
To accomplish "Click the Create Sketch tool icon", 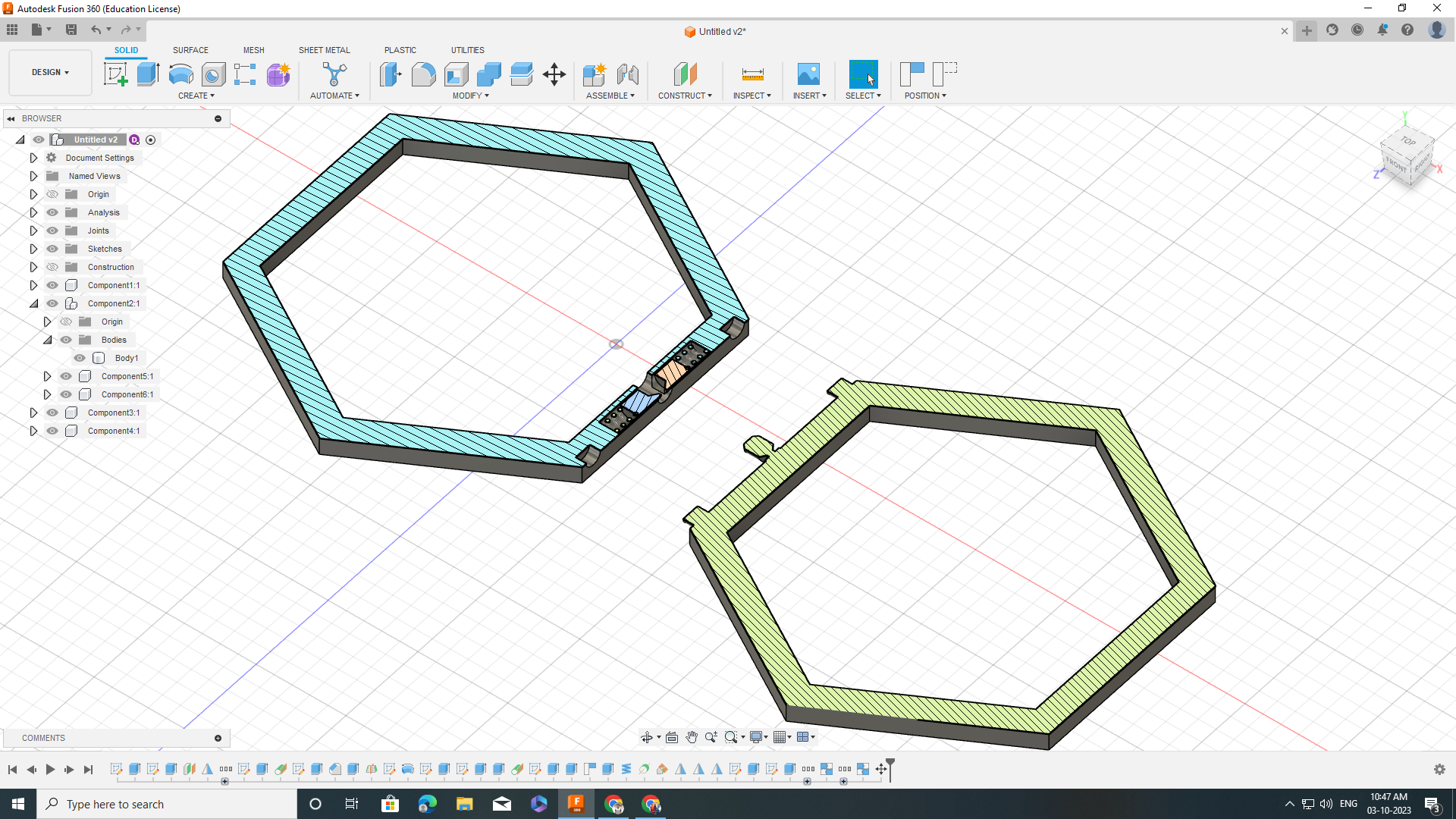I will pos(115,74).
